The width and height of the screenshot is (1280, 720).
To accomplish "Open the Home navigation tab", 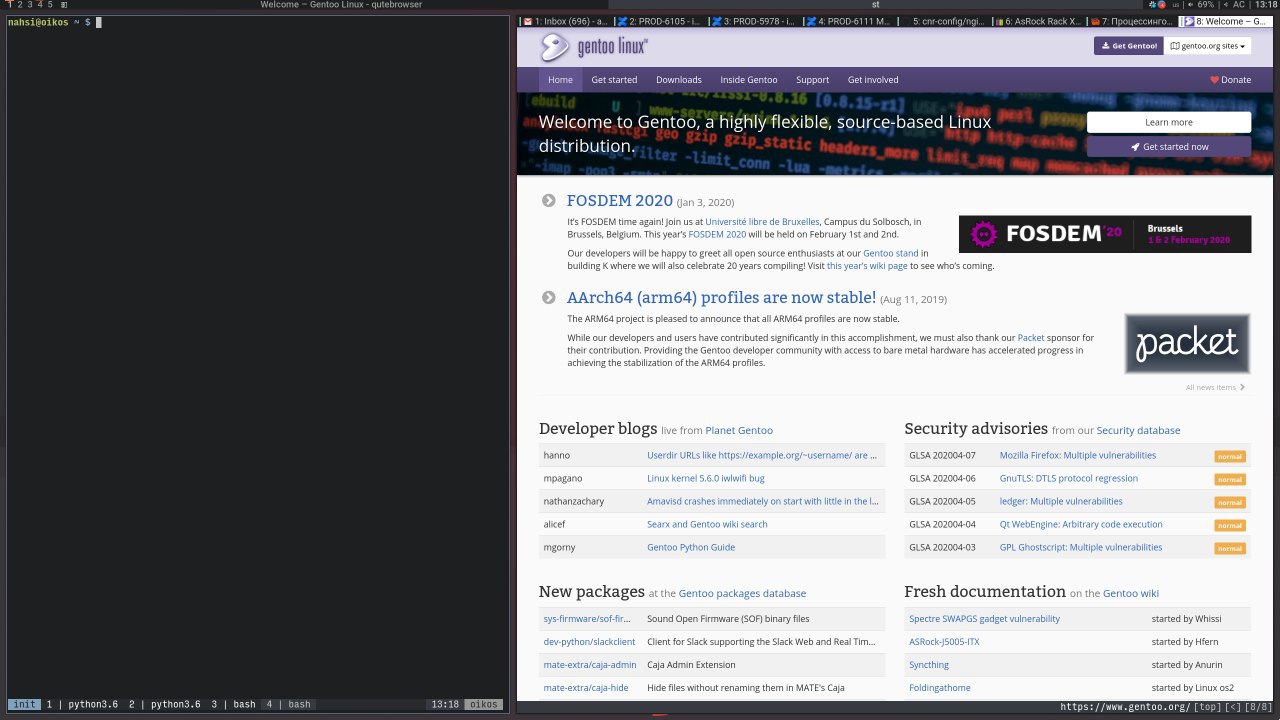I will point(560,80).
